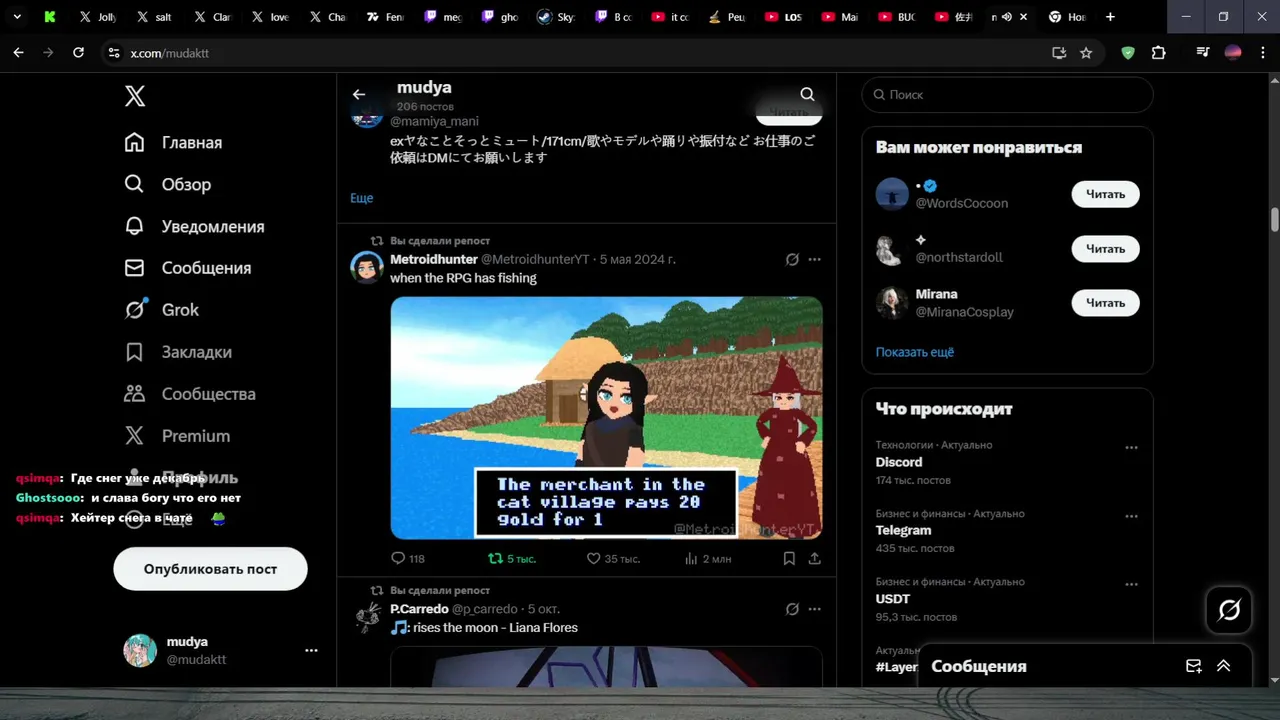Go back with profile header arrow
Image resolution: width=1280 pixels, height=720 pixels.
pos(359,94)
